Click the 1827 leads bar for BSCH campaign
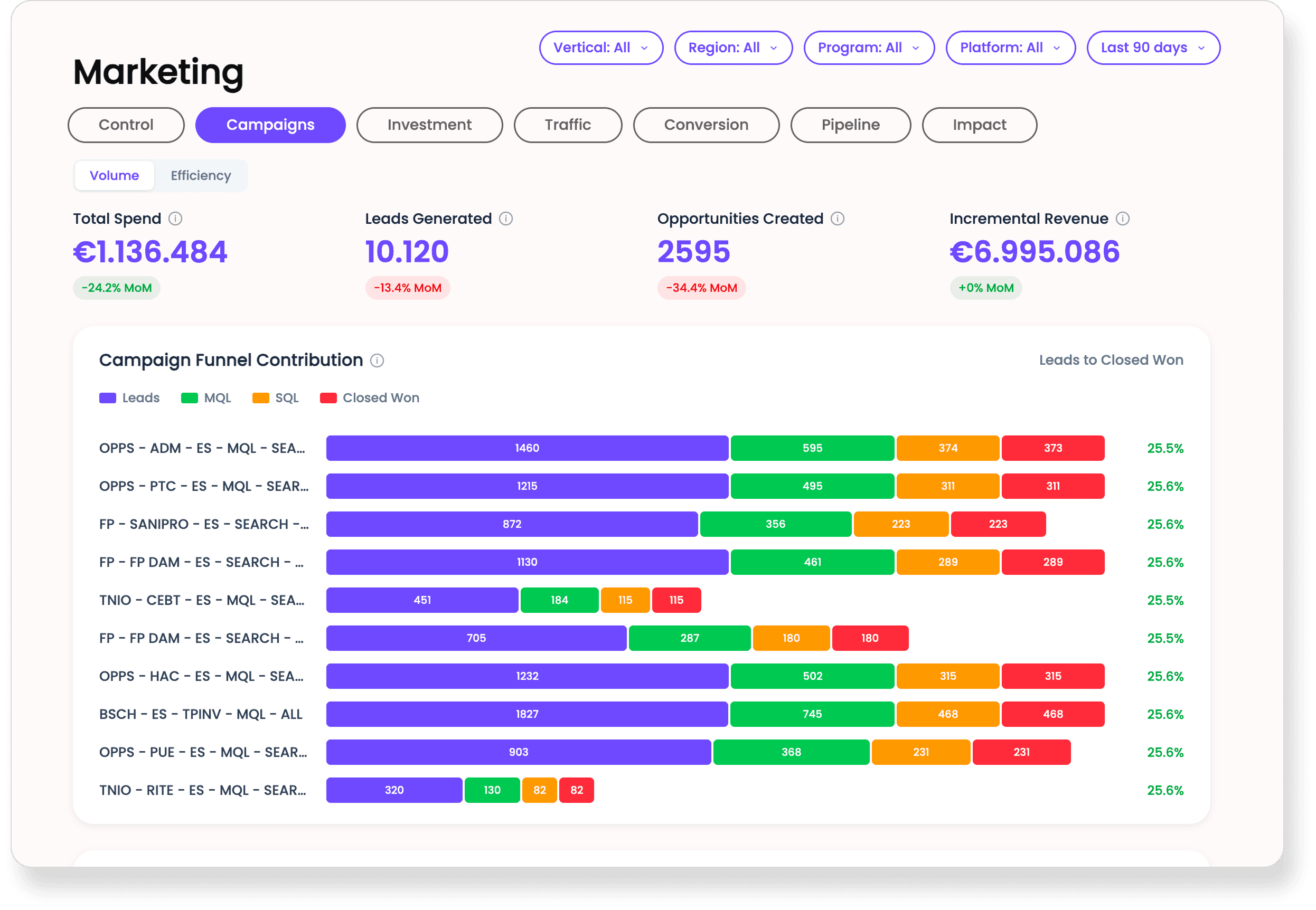Image resolution: width=1316 pixels, height=910 pixels. (527, 714)
